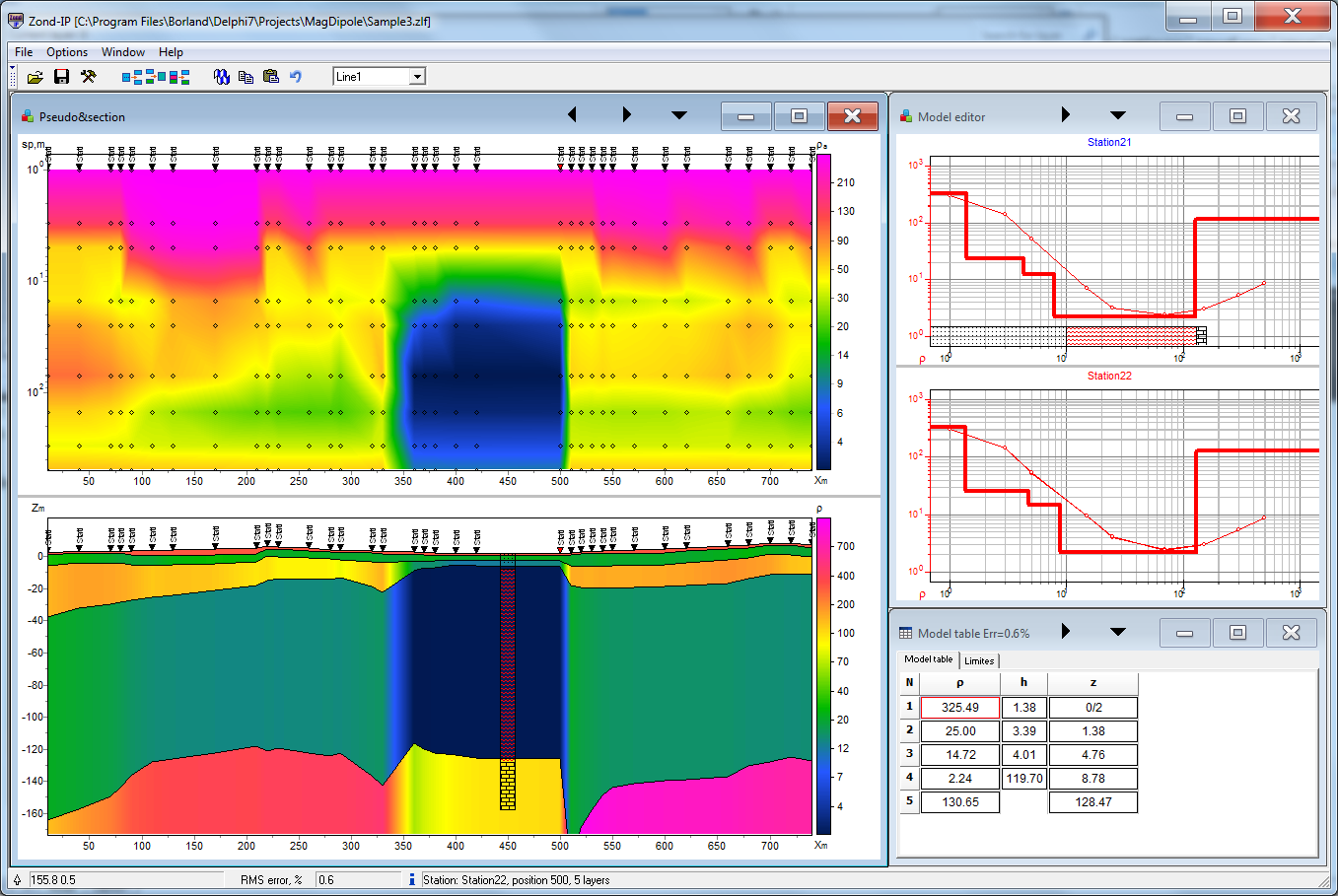The height and width of the screenshot is (896, 1338).
Task: Expand the Pseudo&section down-arrow menu
Action: pos(678,115)
